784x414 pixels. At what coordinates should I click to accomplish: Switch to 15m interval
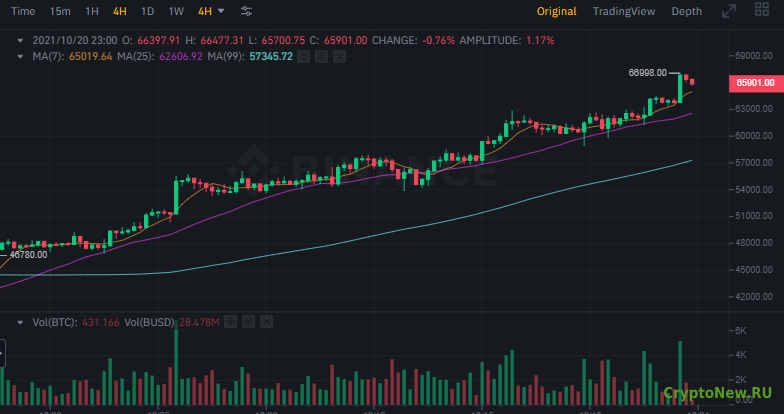tap(60, 11)
